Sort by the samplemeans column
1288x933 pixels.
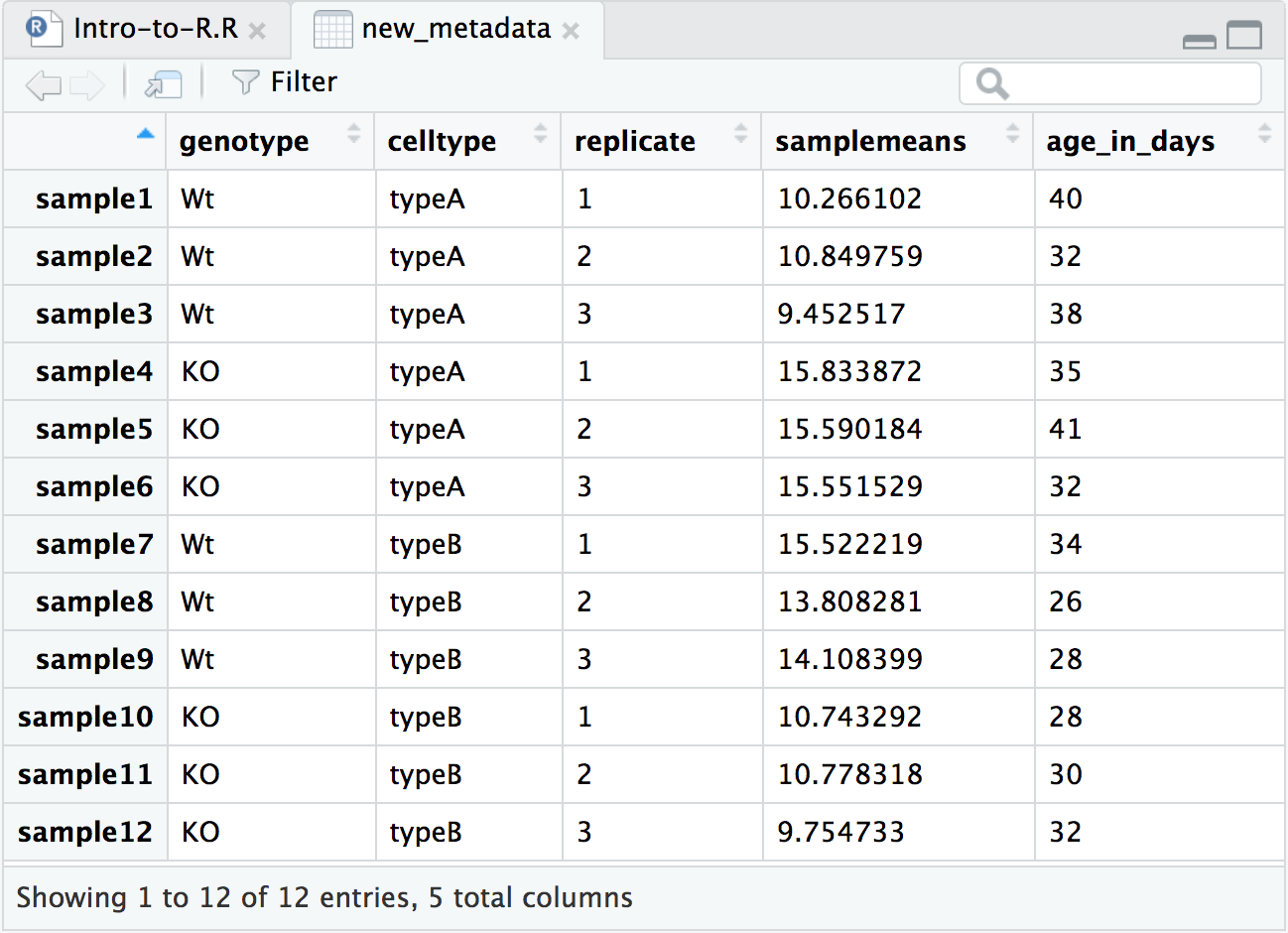pyautogui.click(x=870, y=142)
